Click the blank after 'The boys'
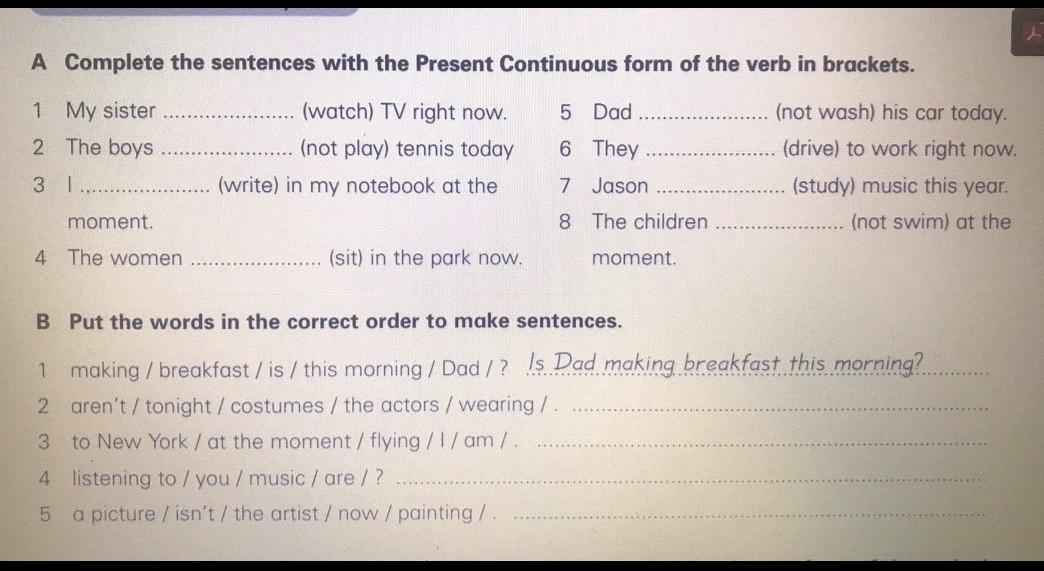The image size is (1044, 571). tap(226, 152)
